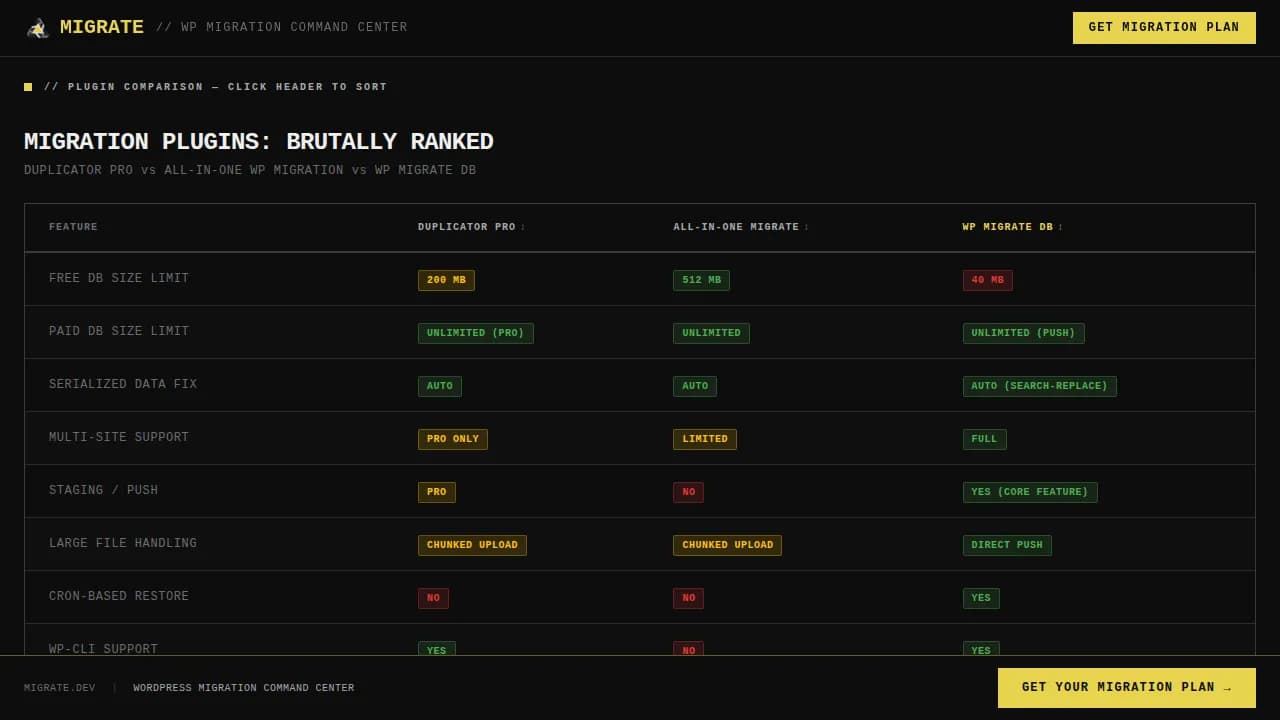Click the PLUGIN COMPARISON section label
Screen dimensions: 1280x720
[x=215, y=87]
